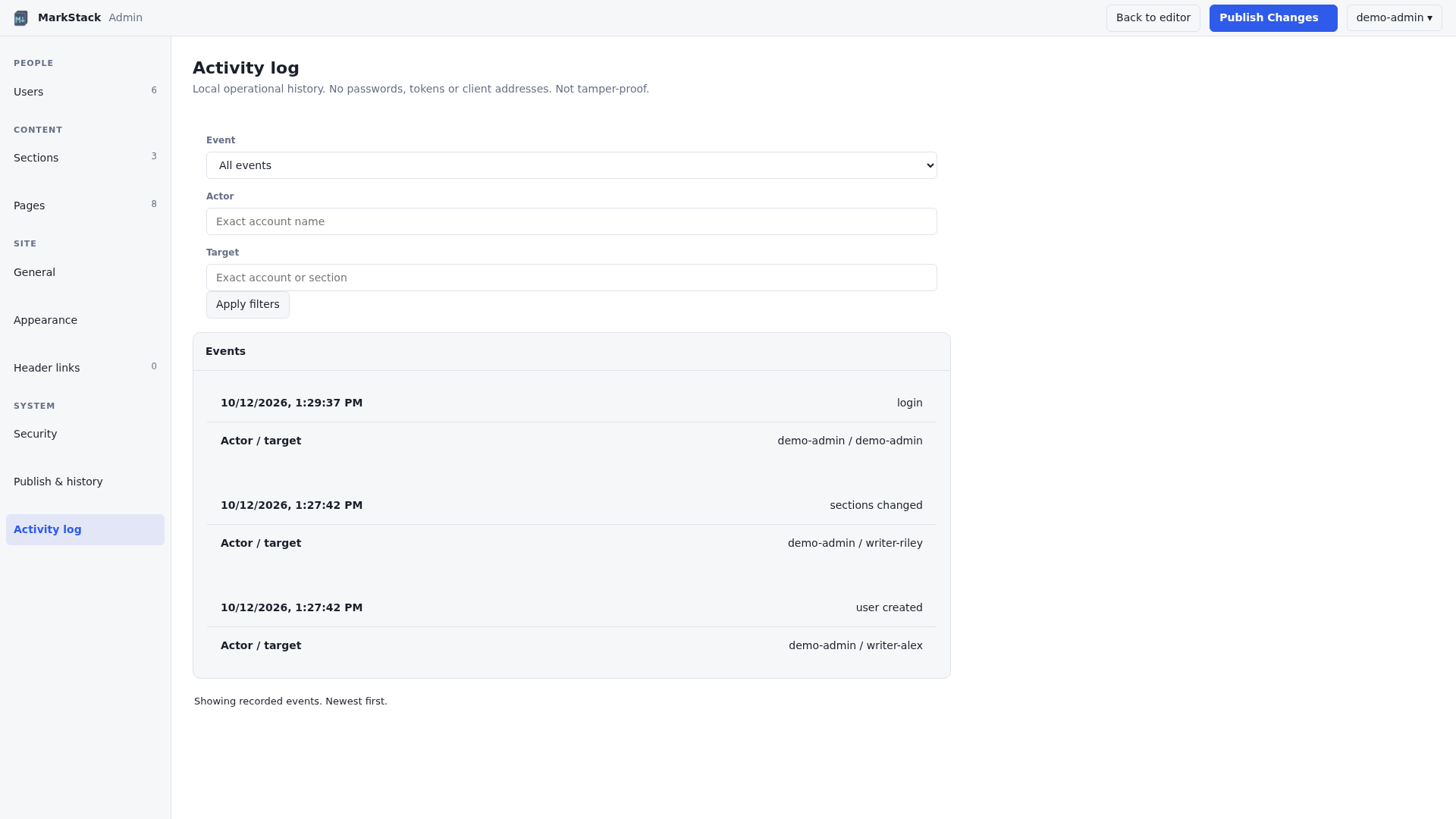Open the demo-admin account menu
1456x819 pixels.
[1394, 18]
